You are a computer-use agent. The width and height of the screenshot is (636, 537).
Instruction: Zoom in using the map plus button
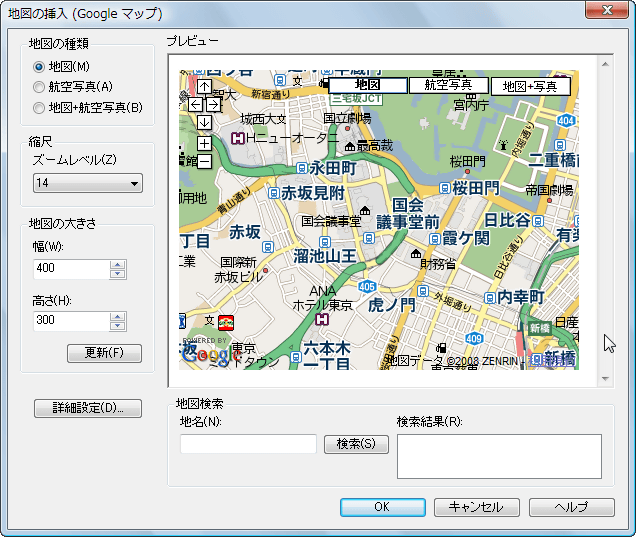pos(204,143)
